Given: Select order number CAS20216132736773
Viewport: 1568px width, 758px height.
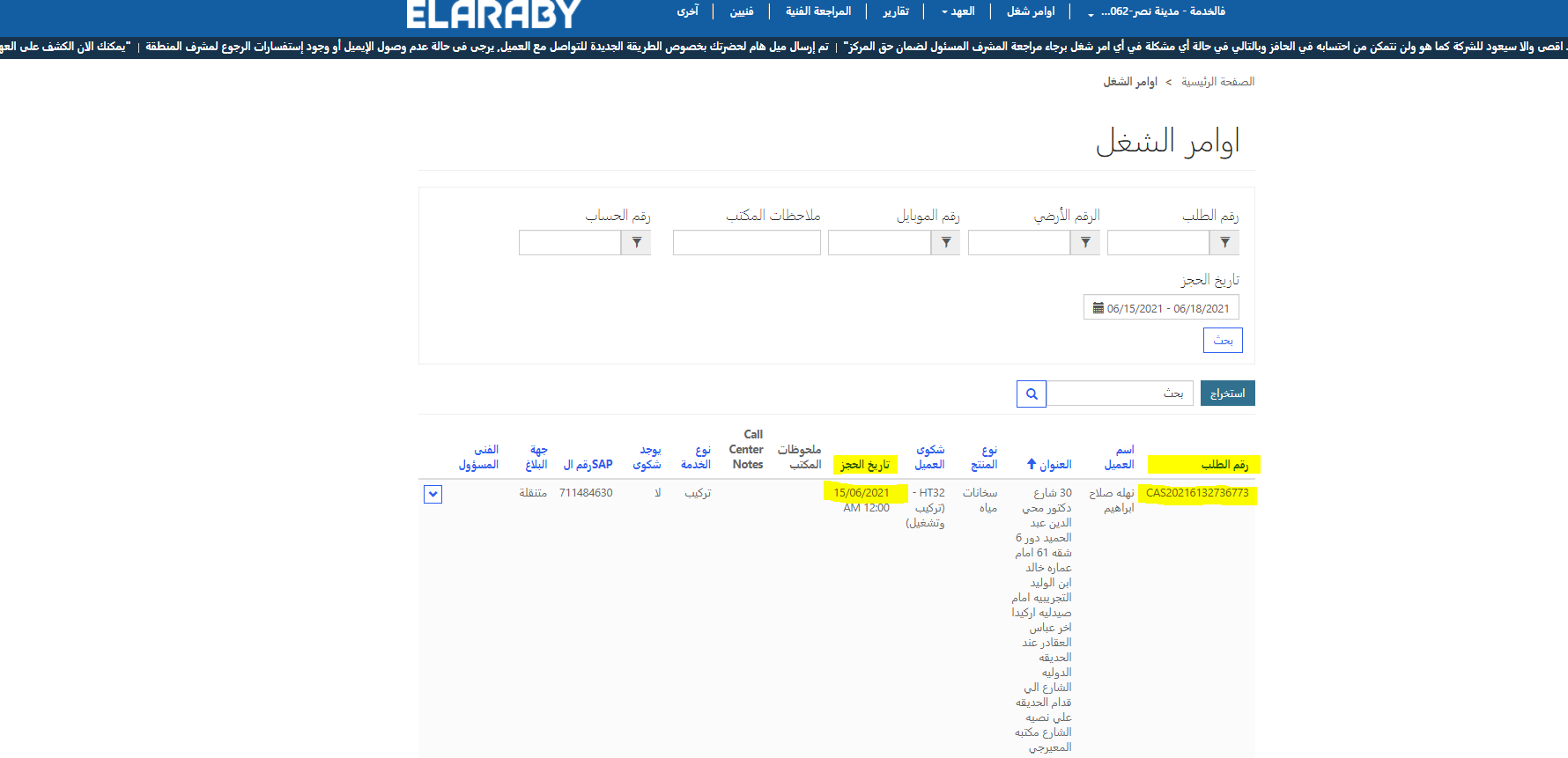Looking at the screenshot, I should pyautogui.click(x=1197, y=493).
